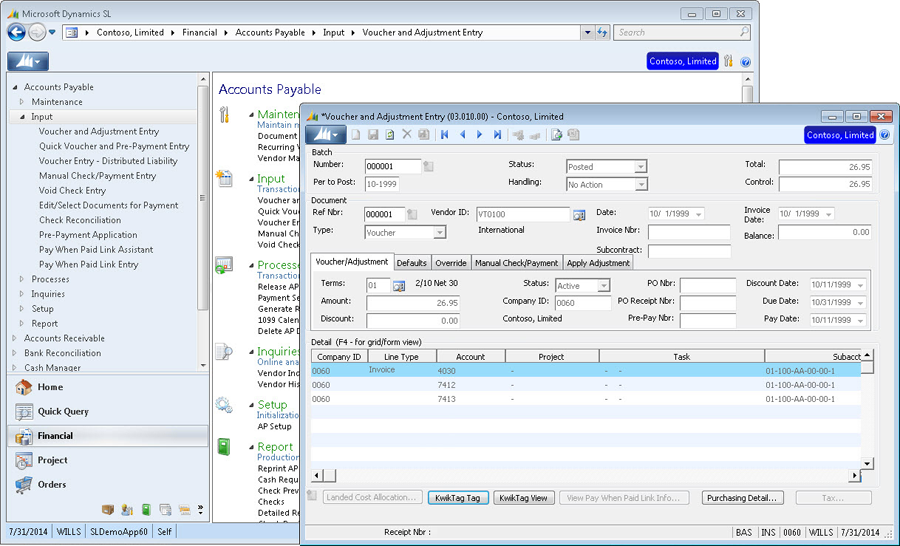Viewport: 900px width, 546px height.
Task: Click the magnifier icon in the Search box
Action: [744, 32]
